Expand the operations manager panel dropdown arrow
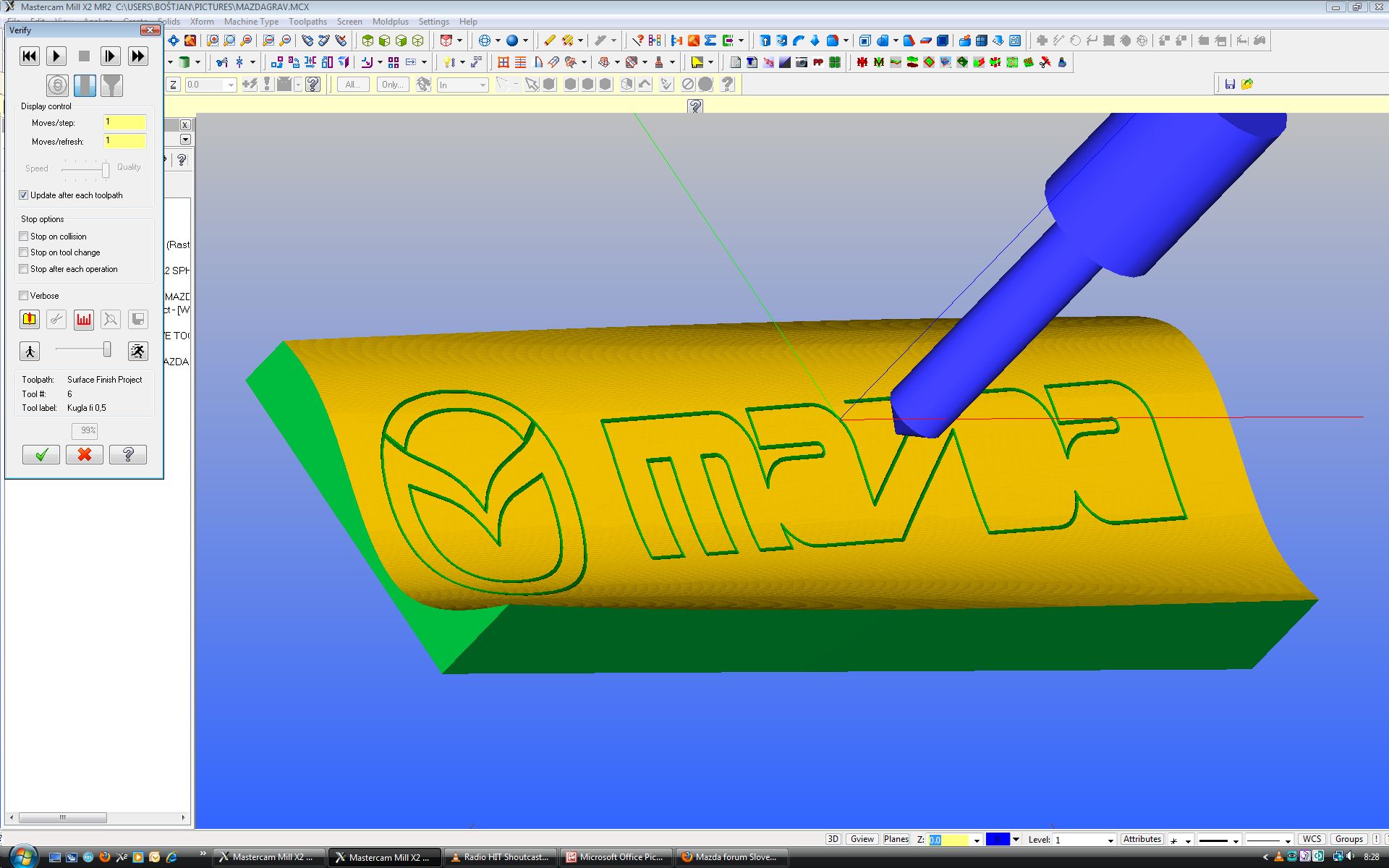 [185, 139]
